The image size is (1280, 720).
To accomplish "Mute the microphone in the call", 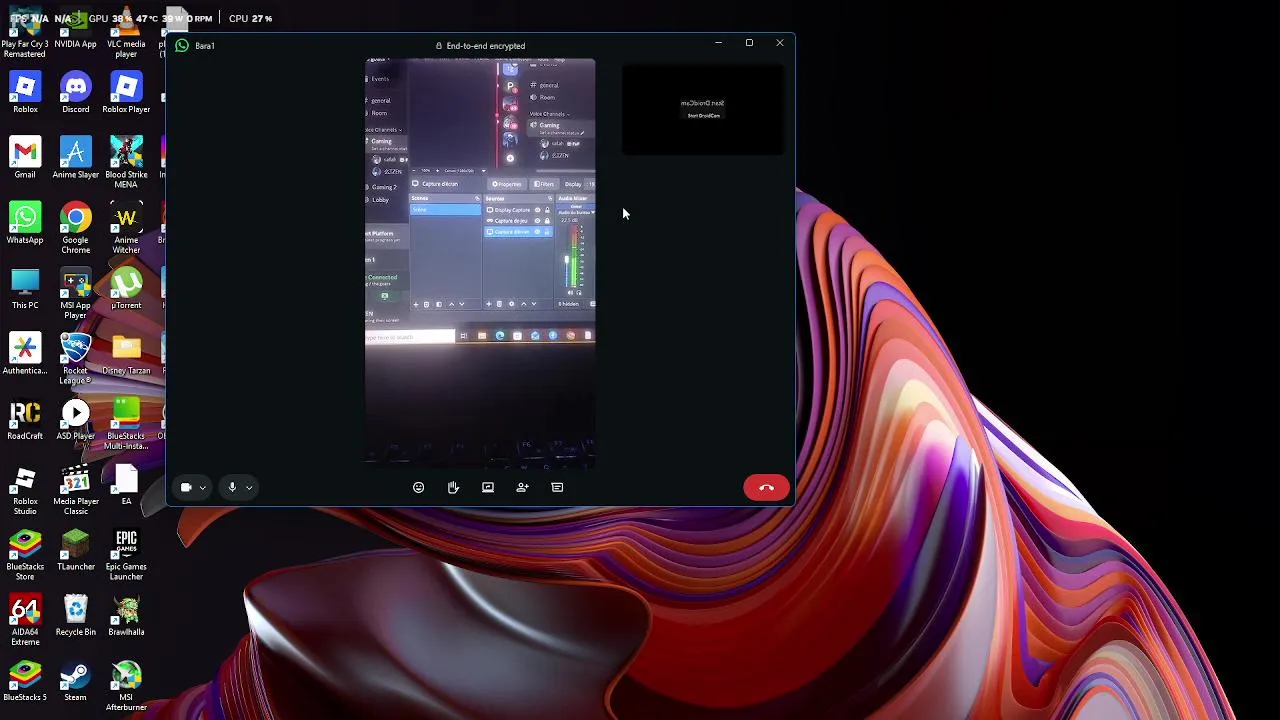I will [232, 487].
